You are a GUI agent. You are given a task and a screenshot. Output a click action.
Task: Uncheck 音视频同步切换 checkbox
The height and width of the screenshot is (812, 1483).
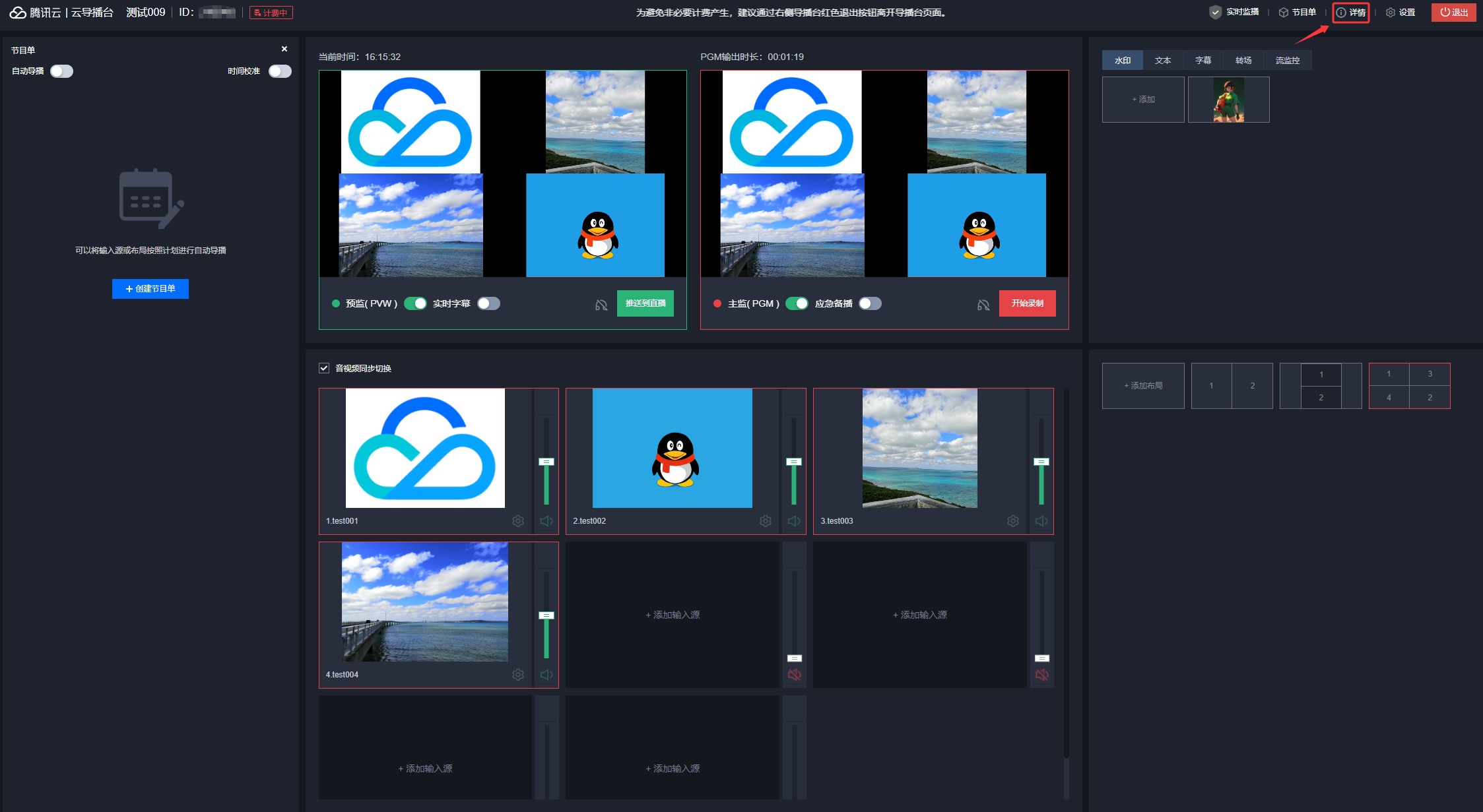click(x=324, y=368)
